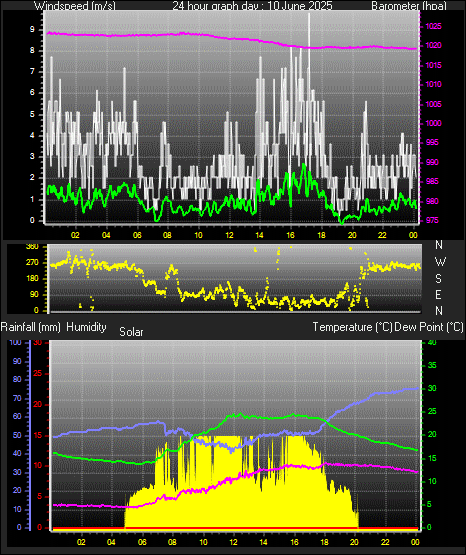Click the 1025 value on barometer axis
Screen dimensions: 466x555
pyautogui.click(x=433, y=27)
